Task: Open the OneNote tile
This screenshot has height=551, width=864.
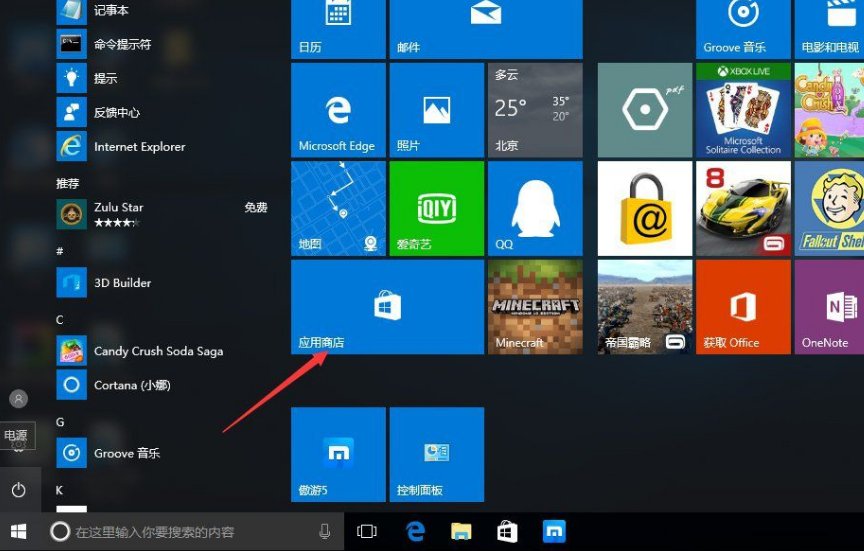Action: coord(829,307)
